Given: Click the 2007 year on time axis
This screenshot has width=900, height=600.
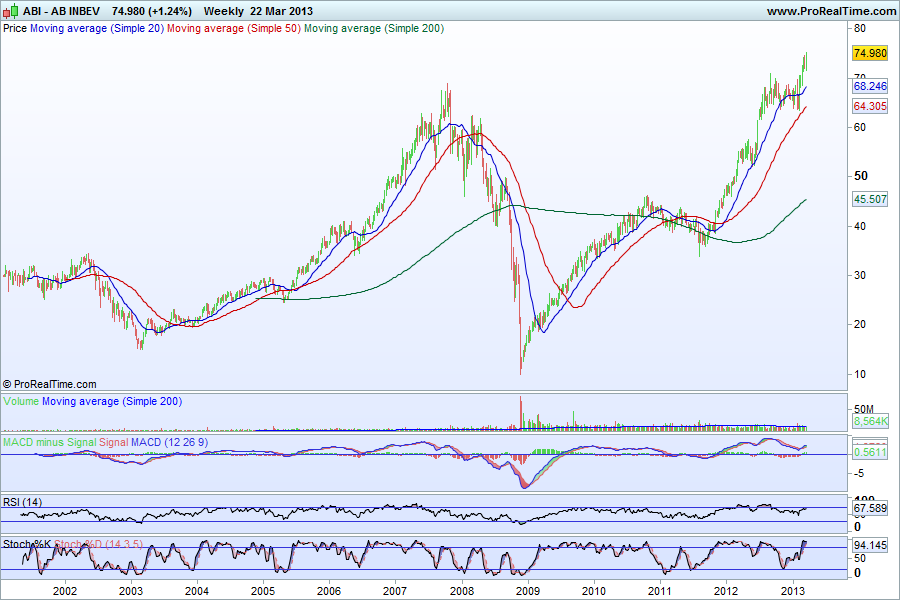Looking at the screenshot, I should click(395, 591).
